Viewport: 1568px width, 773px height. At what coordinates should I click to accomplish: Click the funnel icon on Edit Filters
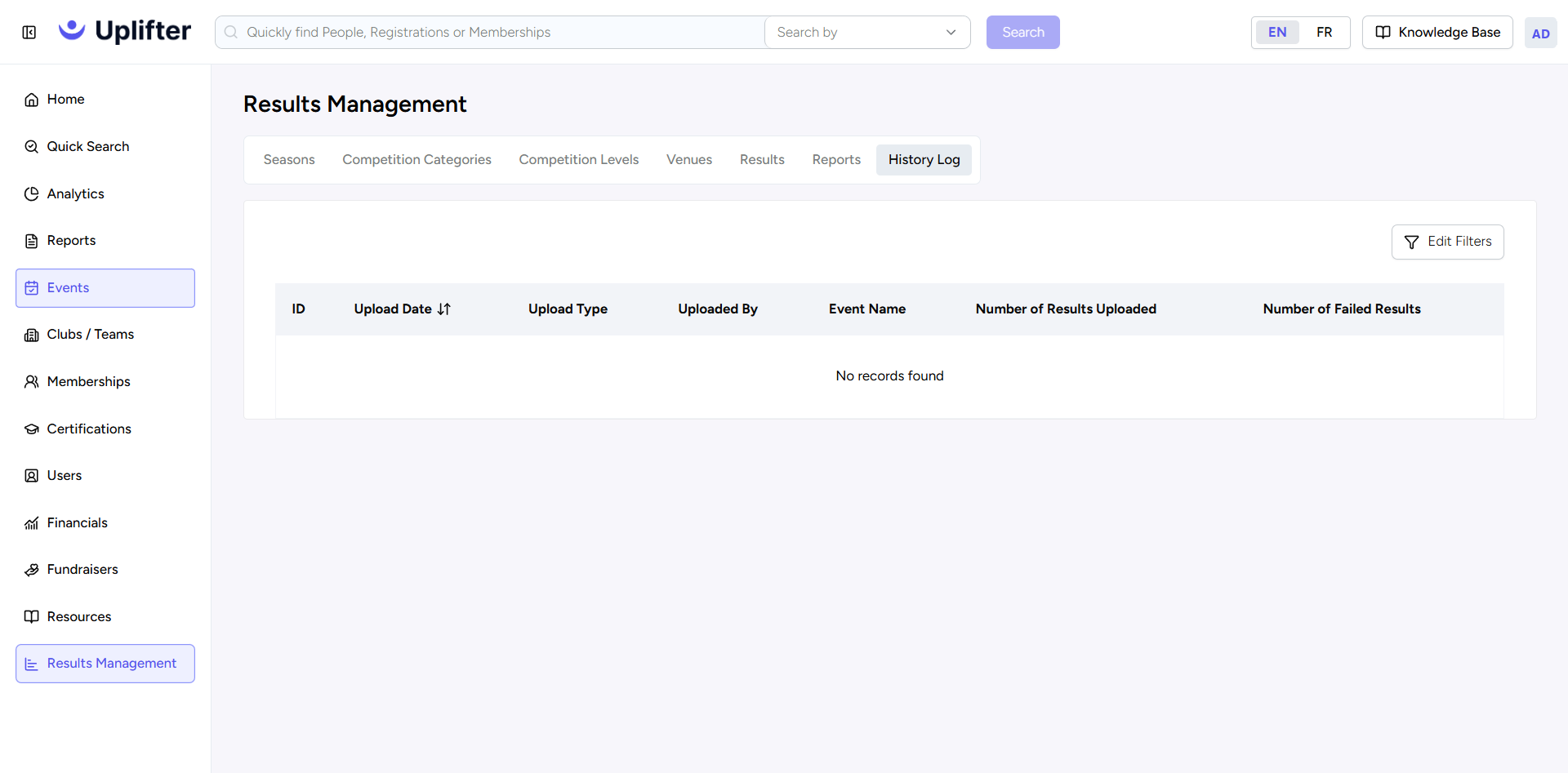[x=1411, y=242]
